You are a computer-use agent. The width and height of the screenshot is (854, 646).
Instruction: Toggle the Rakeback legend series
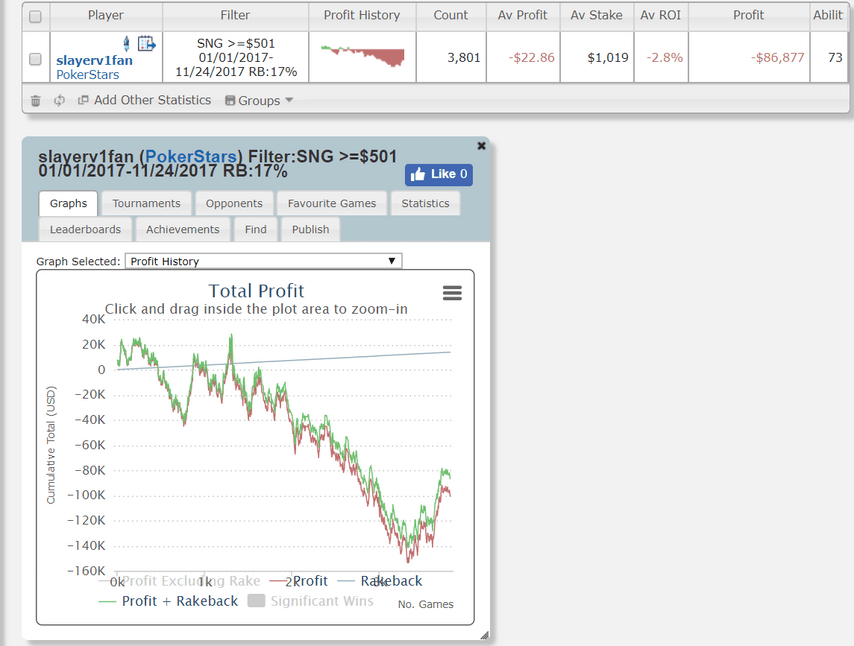pos(380,581)
